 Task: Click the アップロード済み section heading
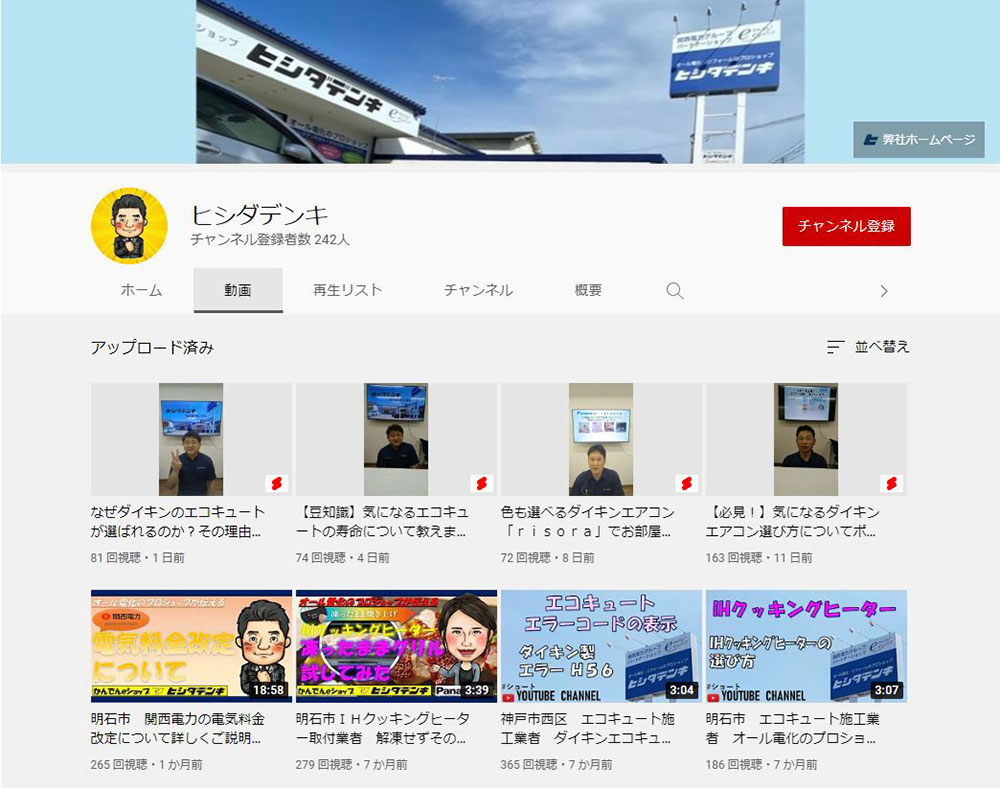point(152,347)
